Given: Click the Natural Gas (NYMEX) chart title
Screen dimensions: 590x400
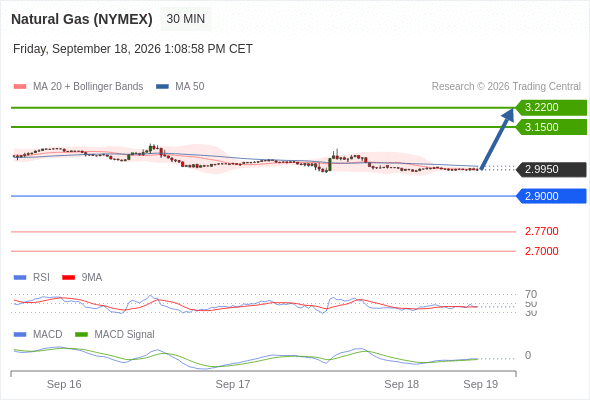Looking at the screenshot, I should 82,19.
